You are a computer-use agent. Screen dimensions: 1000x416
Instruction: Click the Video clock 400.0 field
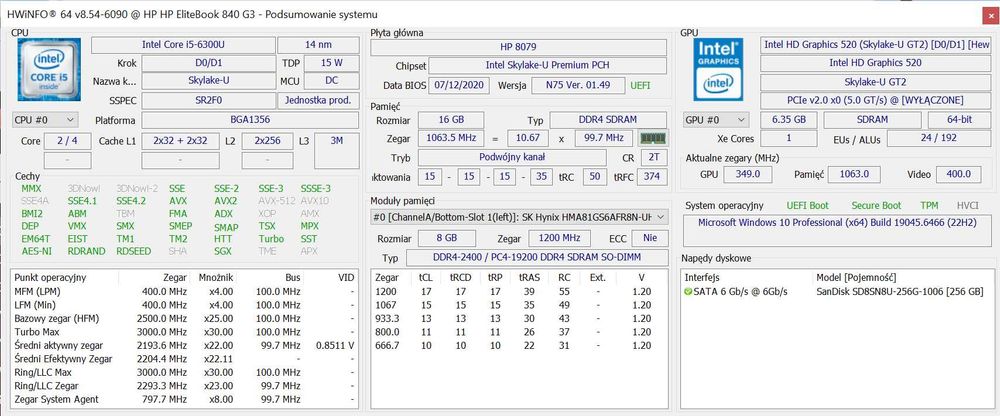959,174
